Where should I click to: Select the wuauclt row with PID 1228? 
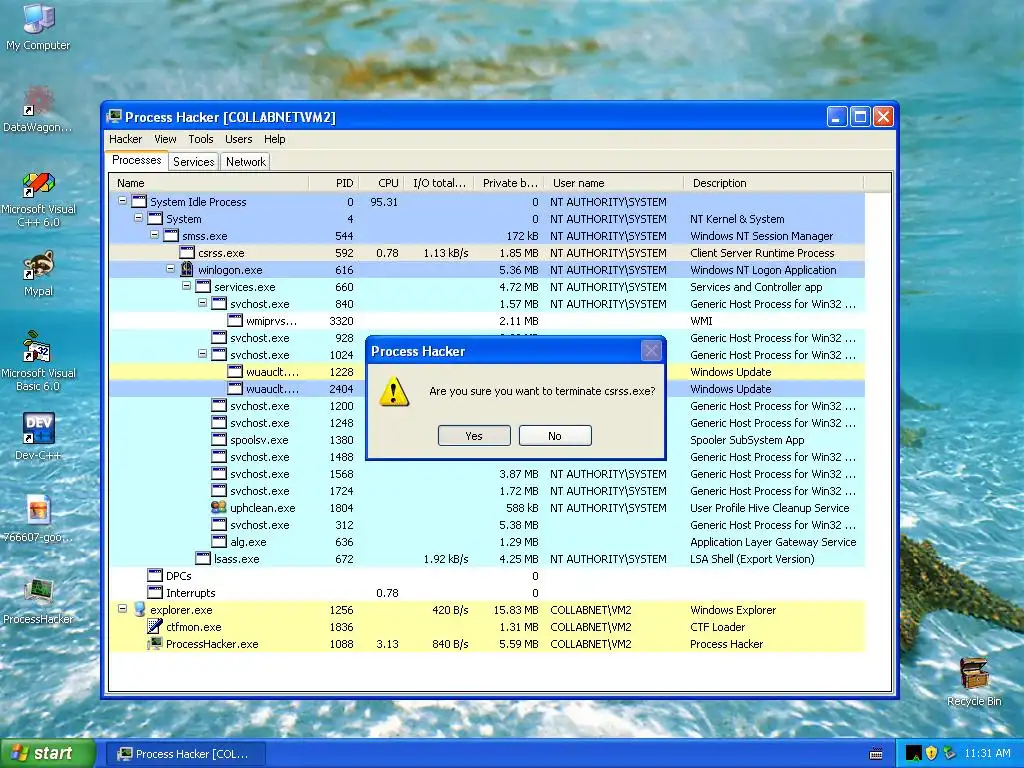click(487, 372)
